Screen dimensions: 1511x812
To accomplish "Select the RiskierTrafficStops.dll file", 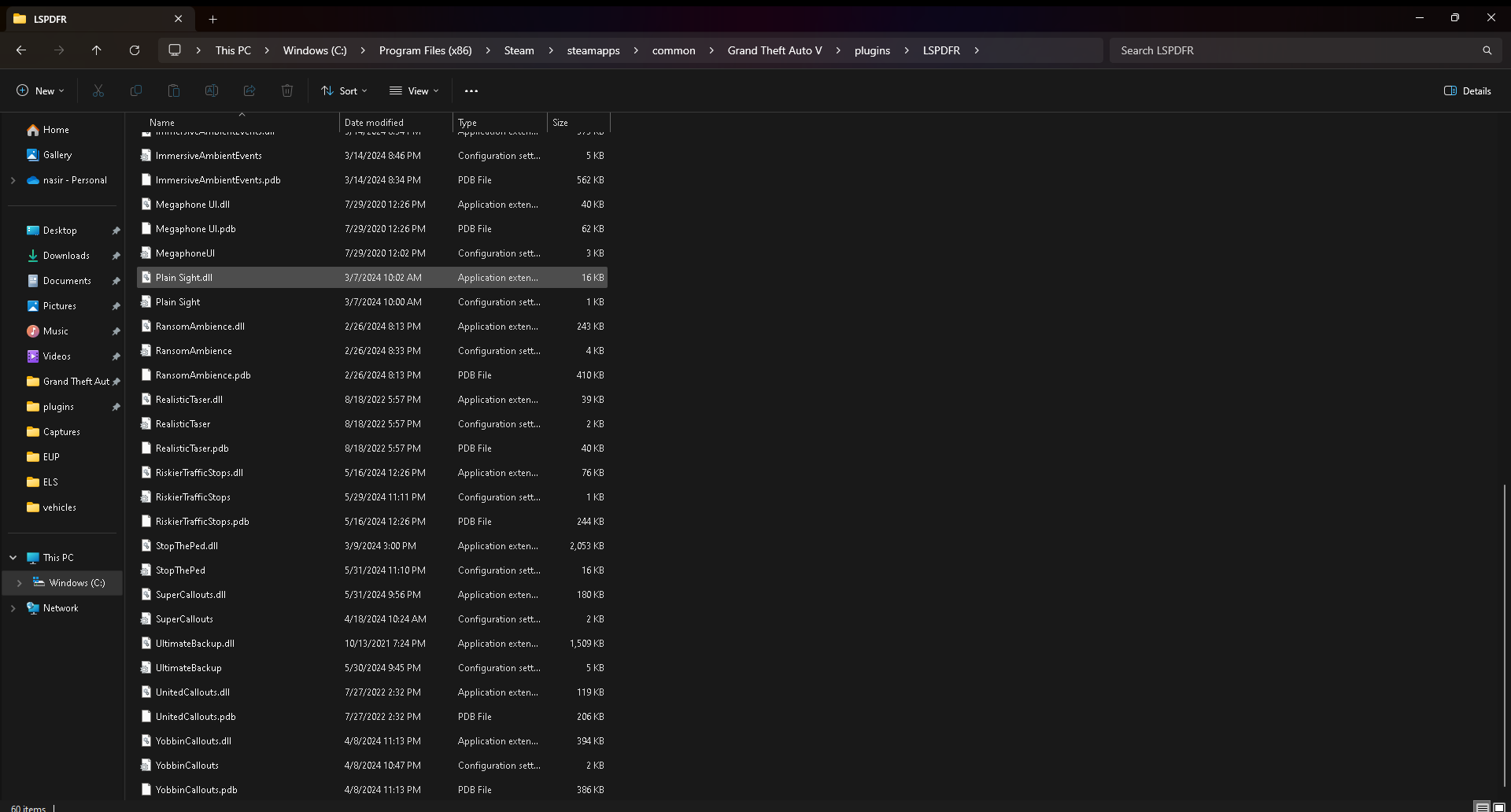I will pyautogui.click(x=372, y=473).
